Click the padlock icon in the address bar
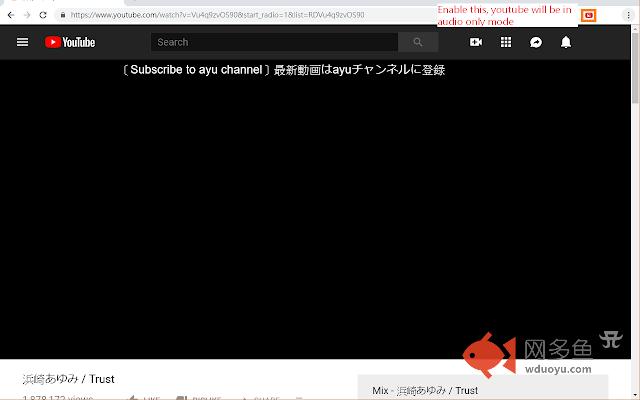 [x=62, y=15]
